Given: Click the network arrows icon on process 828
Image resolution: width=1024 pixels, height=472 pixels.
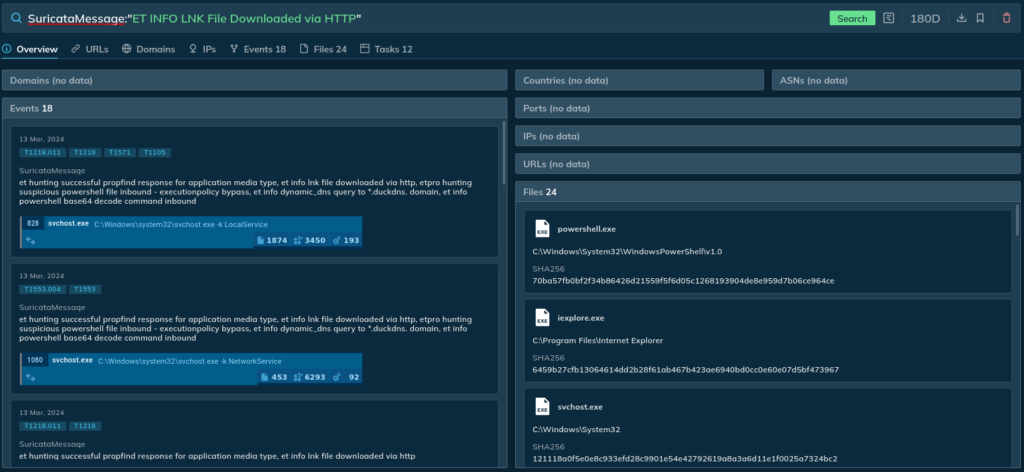Looking at the screenshot, I should click(31, 240).
